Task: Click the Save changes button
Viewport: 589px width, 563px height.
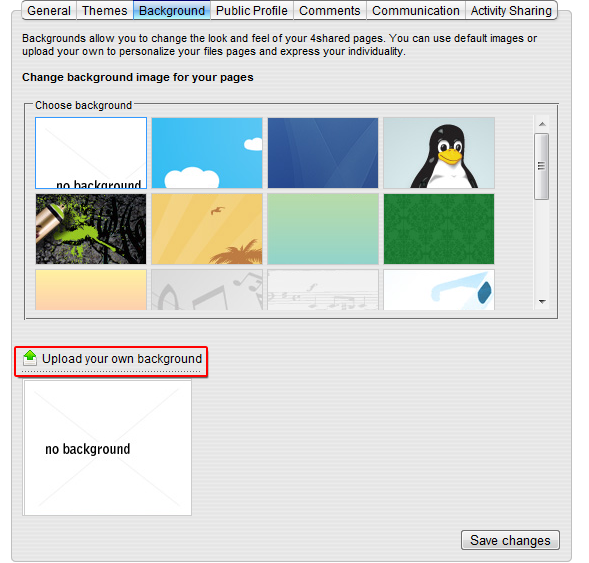Action: click(510, 540)
